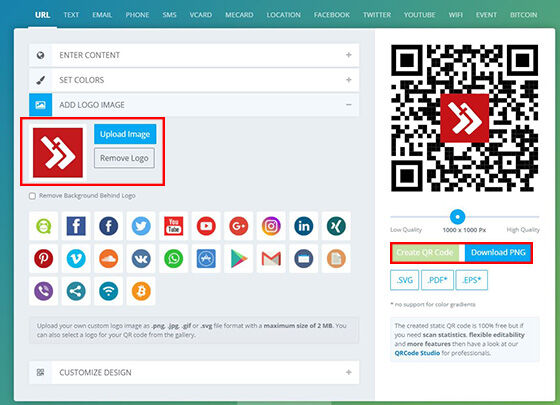Click Download PNG button
Viewport: 560px width, 405px height.
498,252
